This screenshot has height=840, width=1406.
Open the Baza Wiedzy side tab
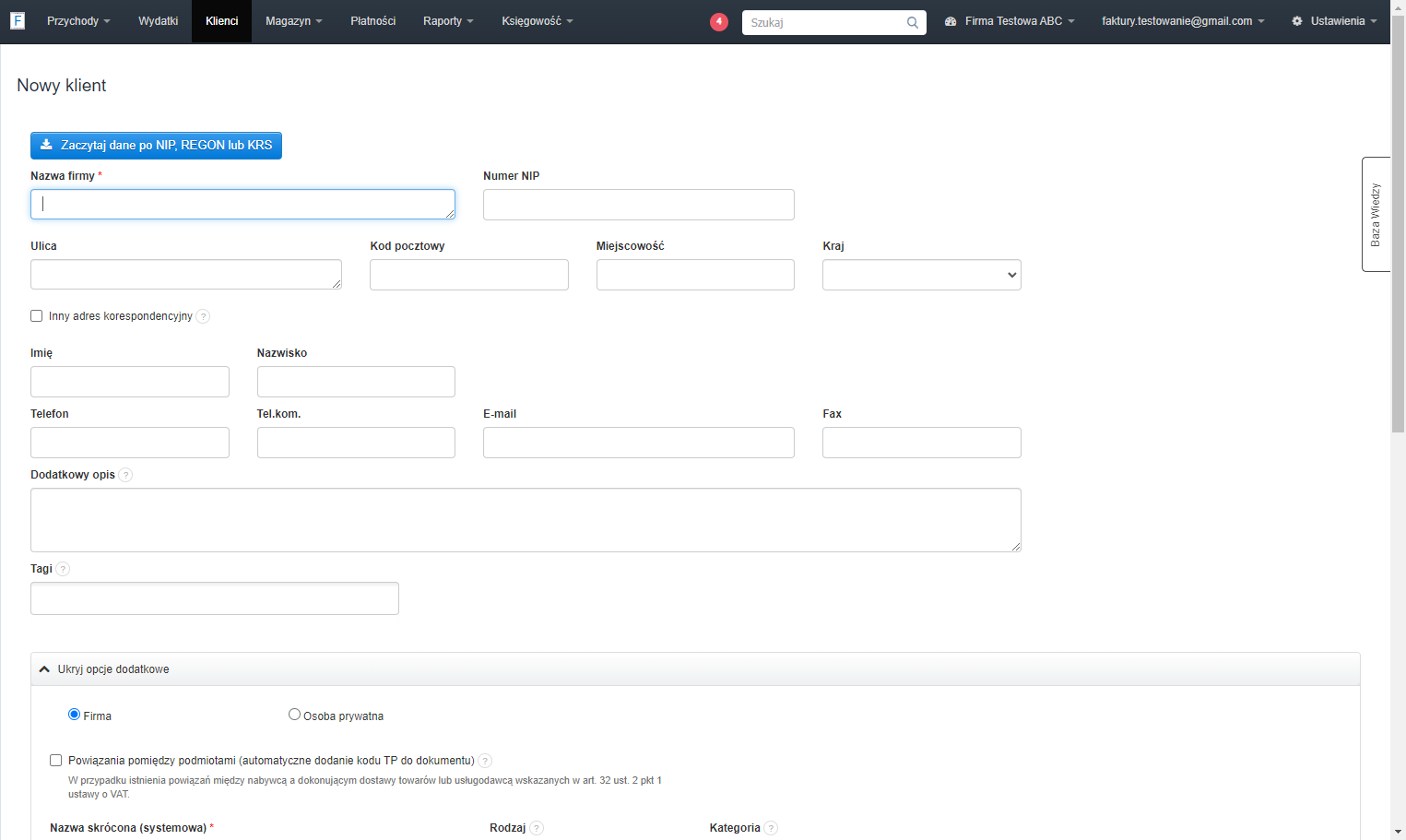[1376, 214]
